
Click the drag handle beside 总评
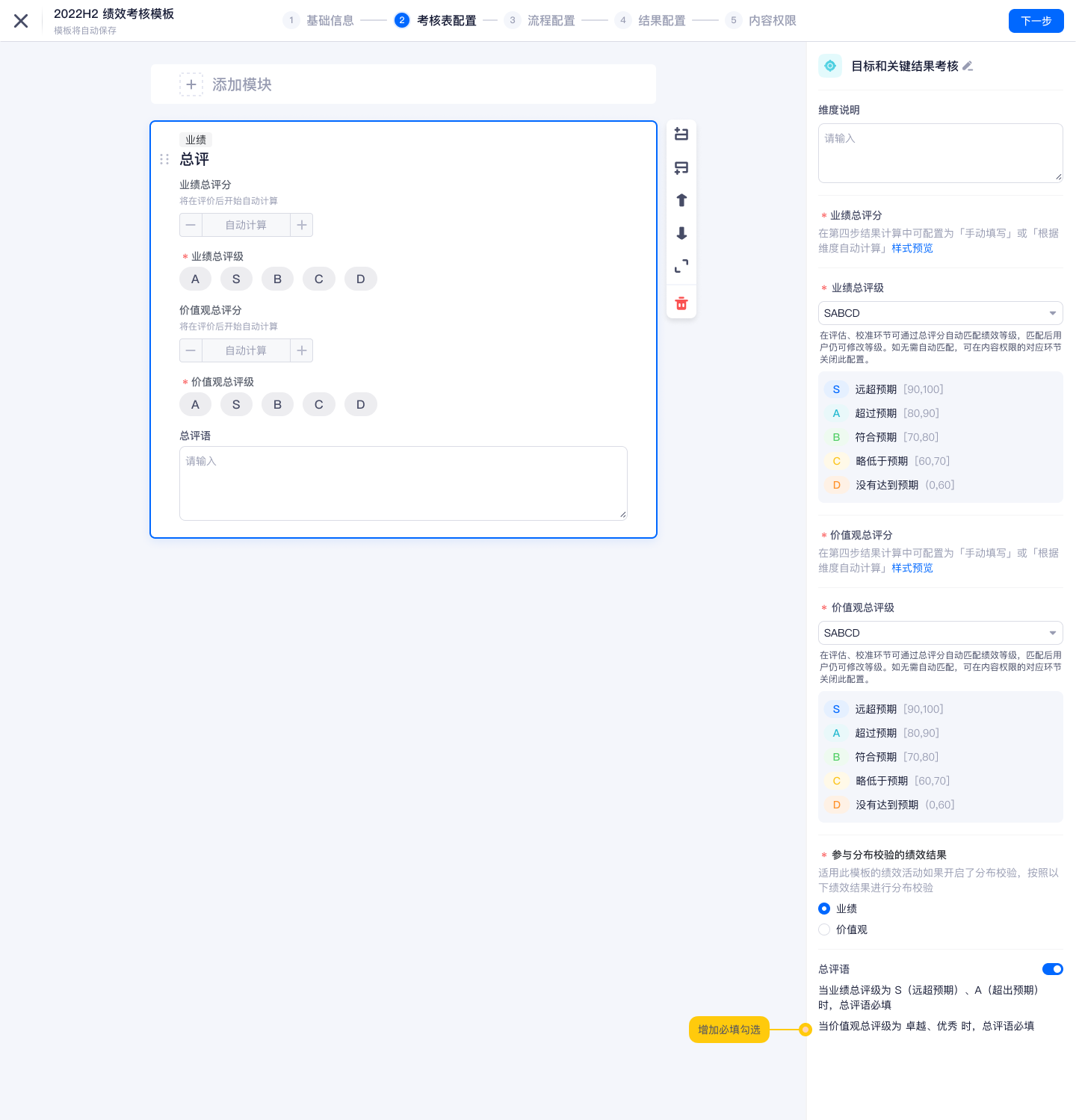164,159
